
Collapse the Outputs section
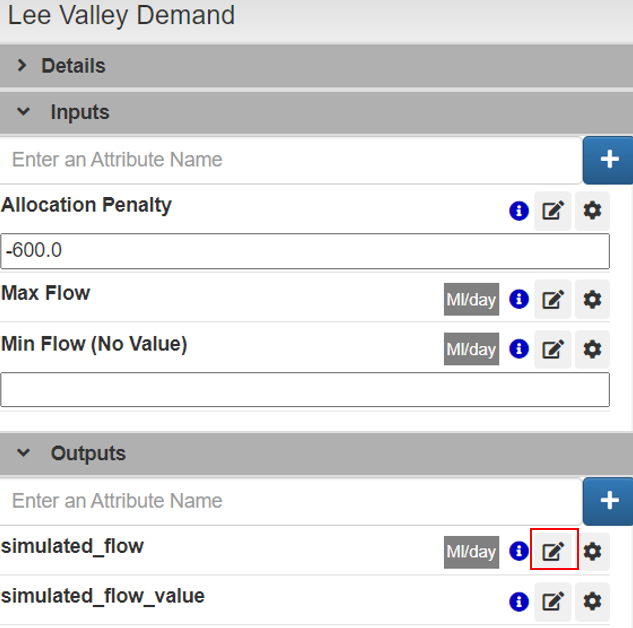(x=24, y=453)
